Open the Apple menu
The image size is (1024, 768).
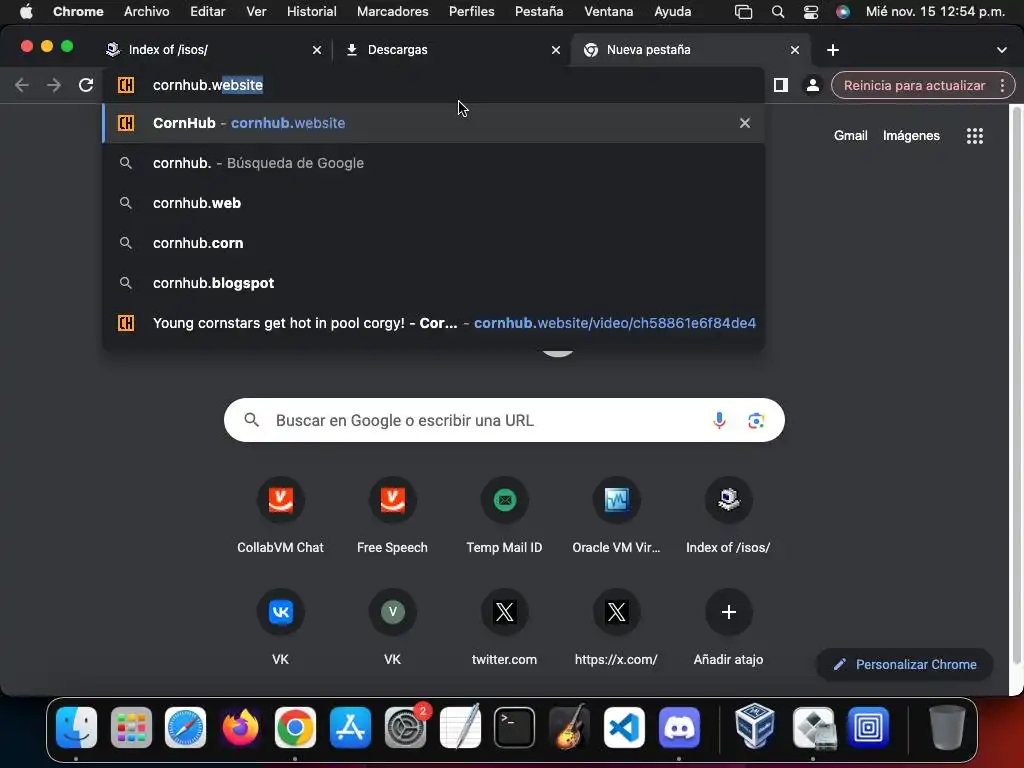click(x=26, y=12)
